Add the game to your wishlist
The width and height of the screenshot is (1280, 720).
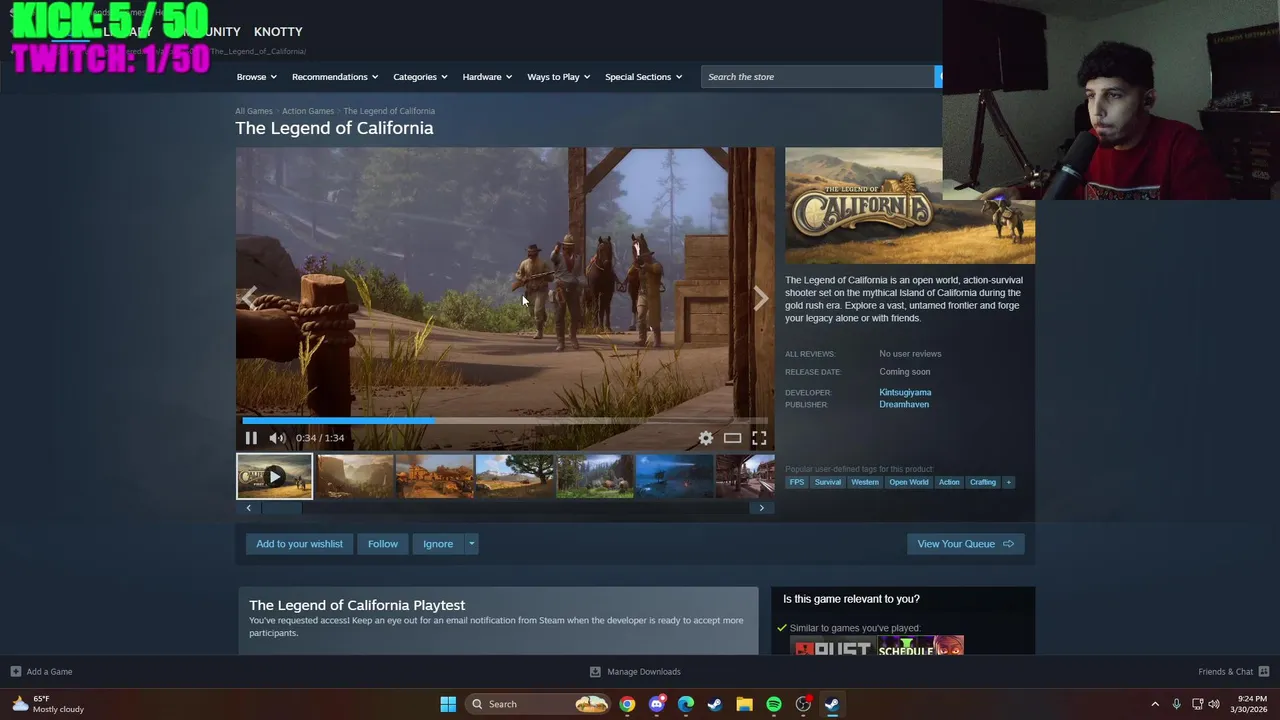299,544
